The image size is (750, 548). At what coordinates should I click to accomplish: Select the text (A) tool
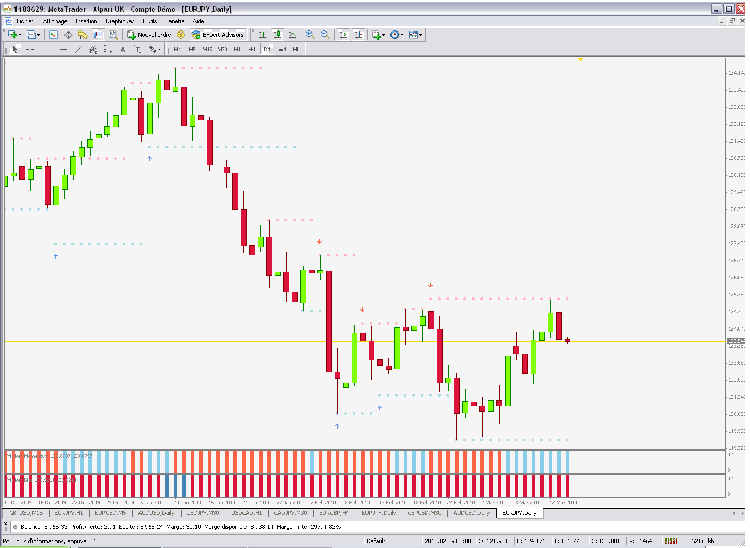point(123,49)
